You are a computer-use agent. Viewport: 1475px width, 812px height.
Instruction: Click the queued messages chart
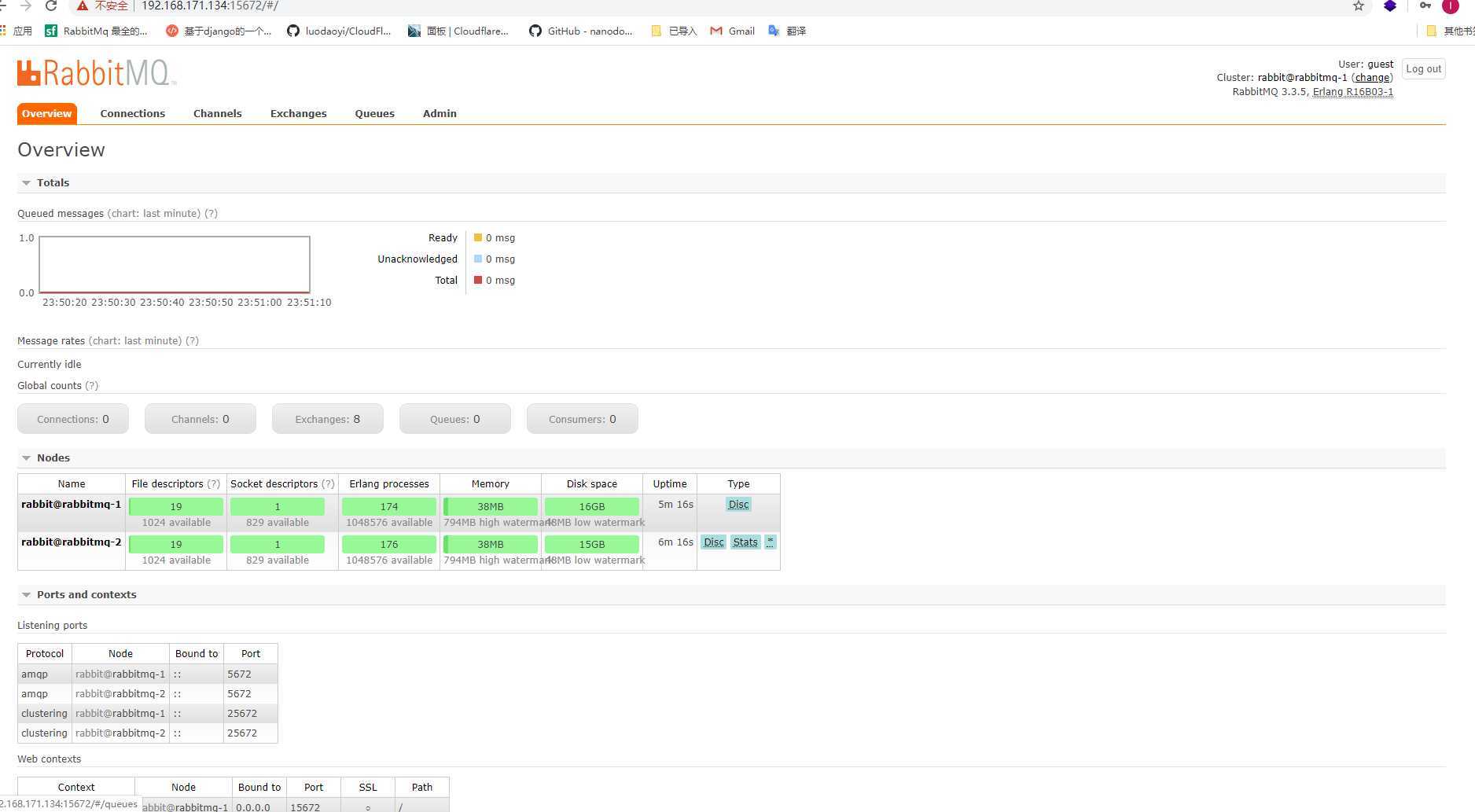click(175, 264)
